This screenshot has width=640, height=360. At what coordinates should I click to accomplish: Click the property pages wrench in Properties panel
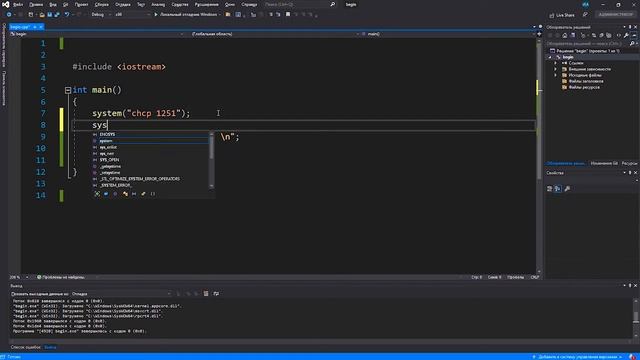coord(567,189)
